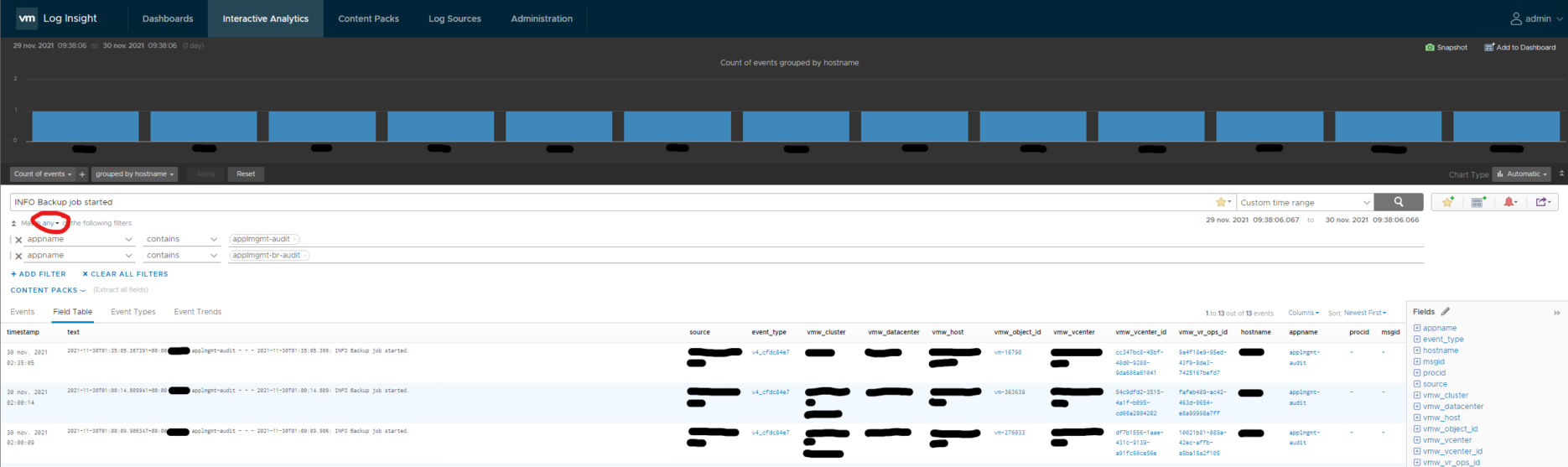Image resolution: width=1568 pixels, height=467 pixels.
Task: Click the first blue bar in the chart
Action: 86,126
